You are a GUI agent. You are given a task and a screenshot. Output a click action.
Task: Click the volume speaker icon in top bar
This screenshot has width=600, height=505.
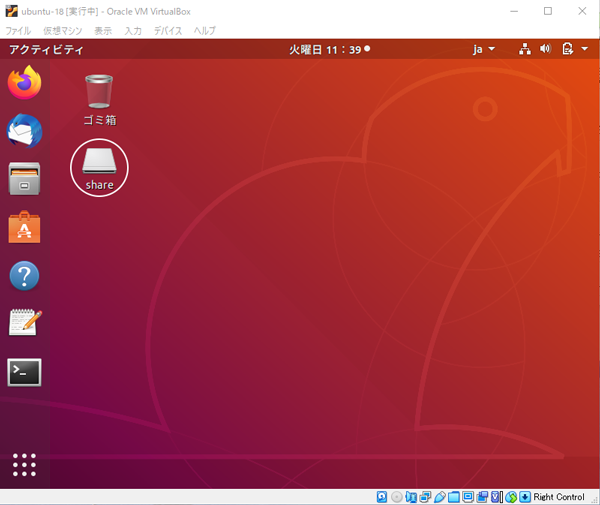point(545,49)
